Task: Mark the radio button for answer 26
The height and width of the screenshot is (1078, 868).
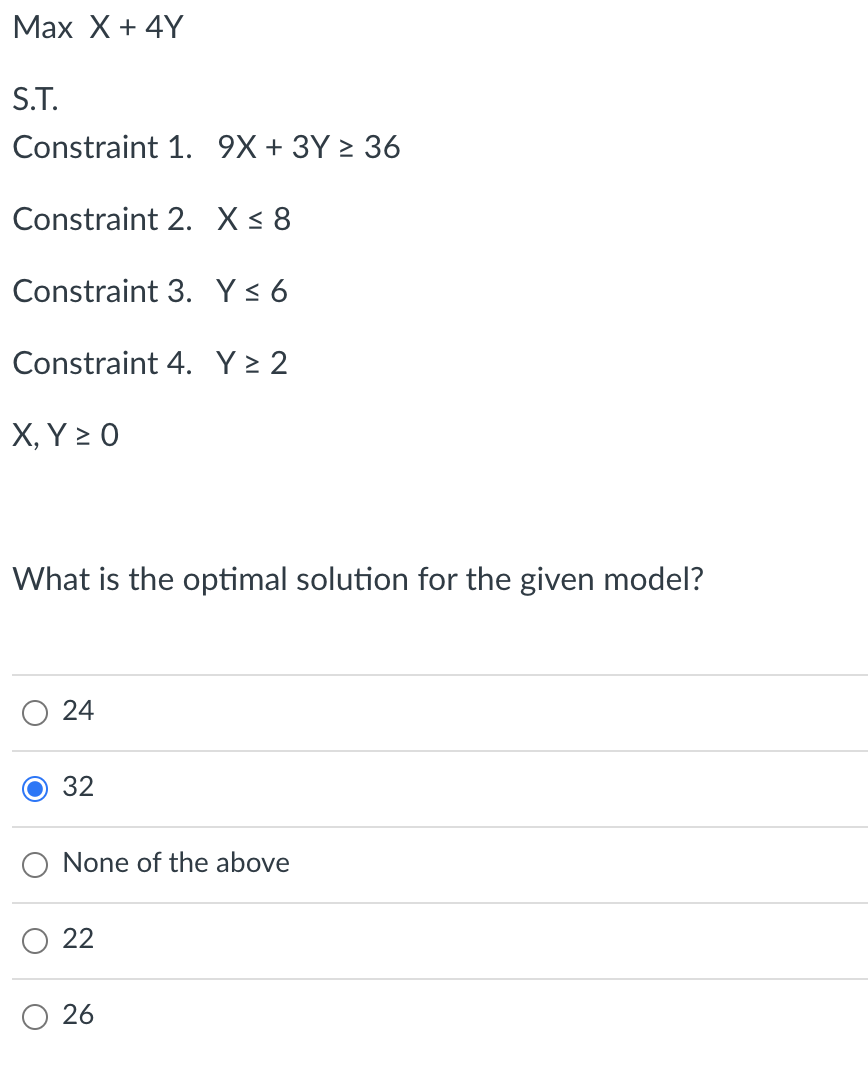Action: 35,1017
